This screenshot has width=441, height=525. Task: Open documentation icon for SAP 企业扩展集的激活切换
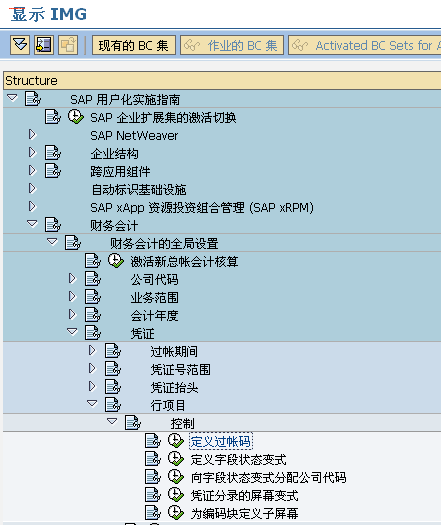[x=53, y=117]
